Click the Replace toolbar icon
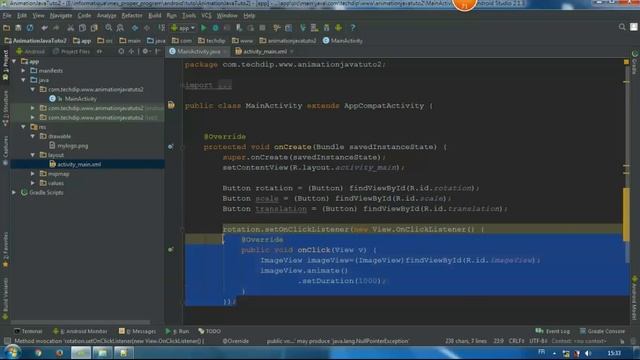Image resolution: width=640 pixels, height=360 pixels. [x=120, y=28]
